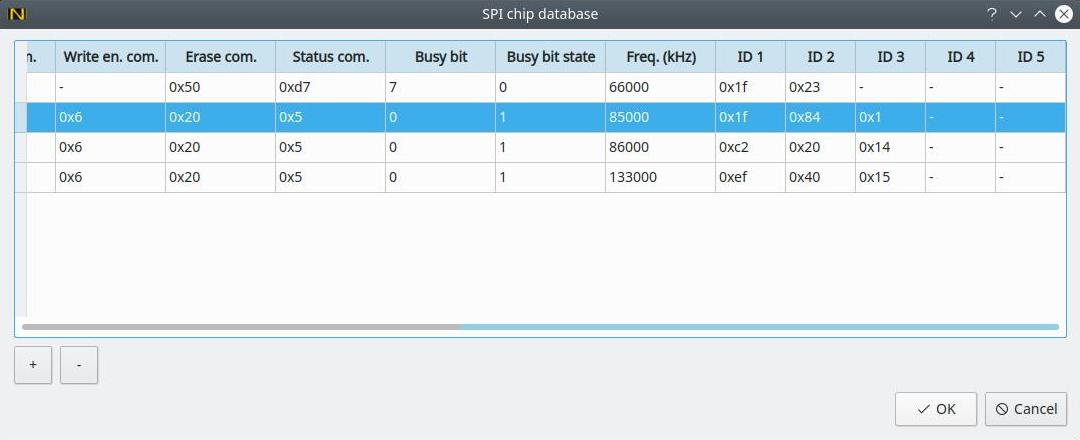The image size is (1080, 440).
Task: Click the minus button to remove chip
Action: tap(79, 365)
